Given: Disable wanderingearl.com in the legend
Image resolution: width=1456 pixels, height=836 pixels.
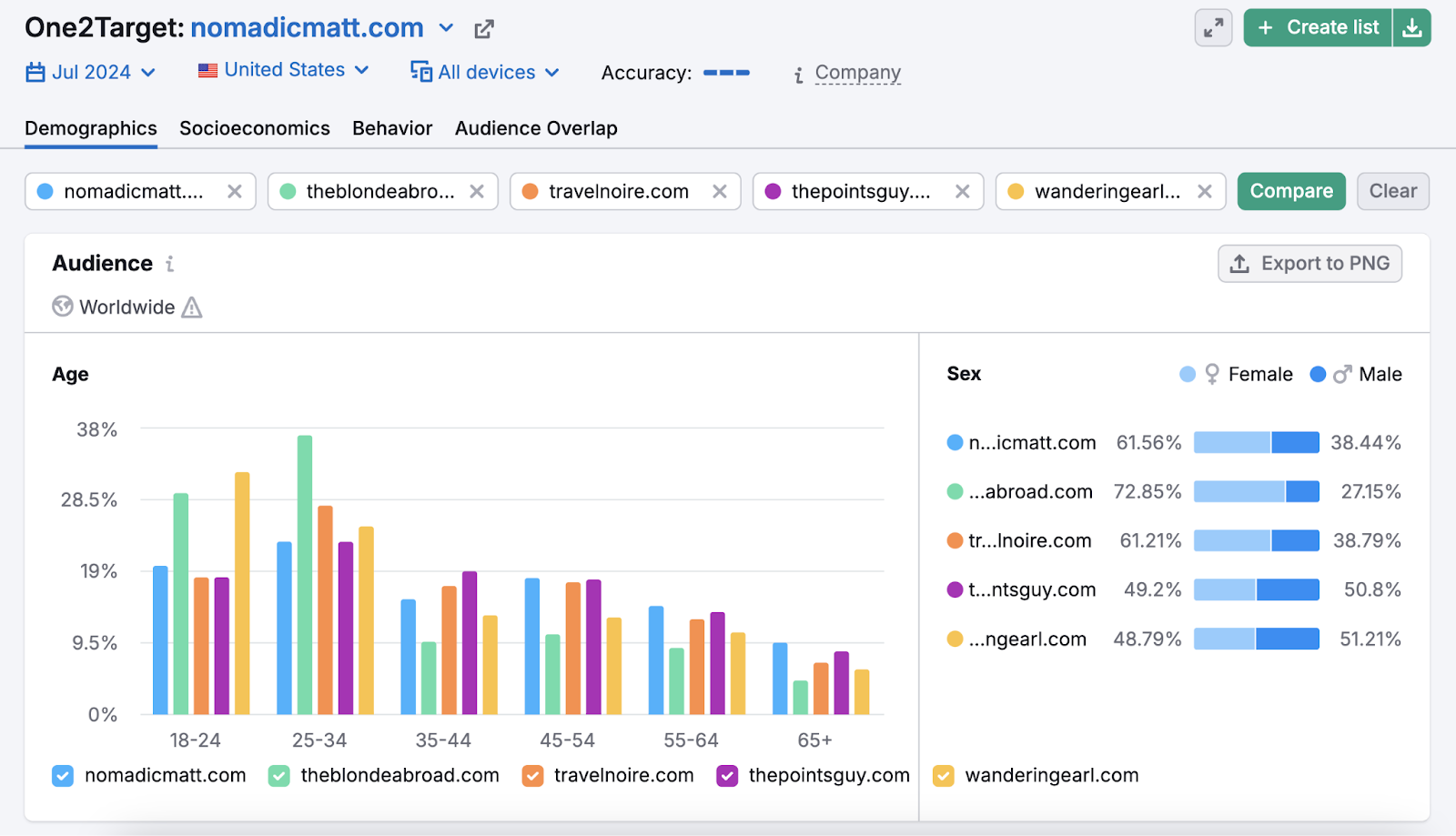Looking at the screenshot, I should point(944,775).
